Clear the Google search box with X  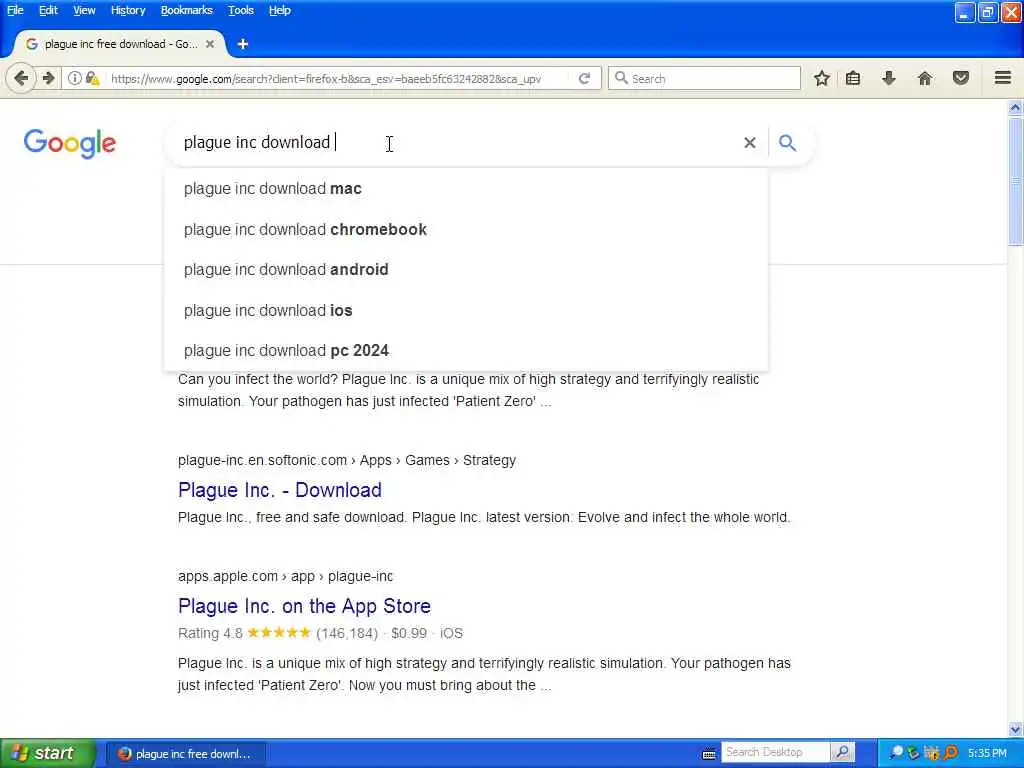click(750, 142)
